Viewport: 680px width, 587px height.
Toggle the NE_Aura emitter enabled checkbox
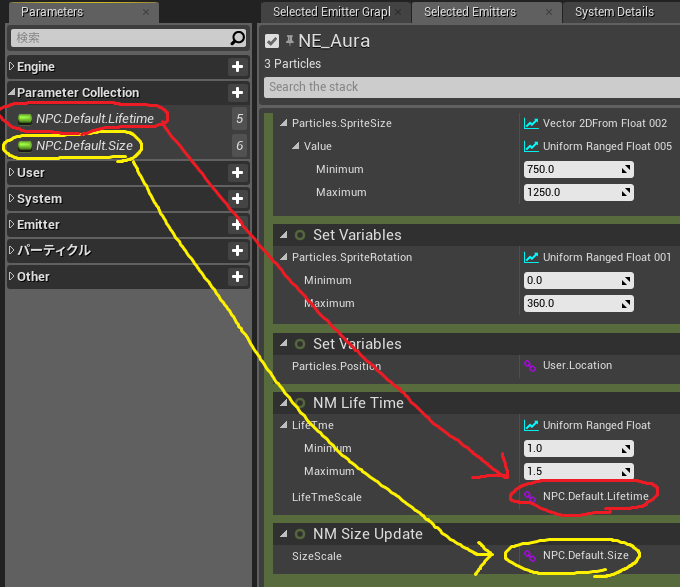tap(272, 41)
